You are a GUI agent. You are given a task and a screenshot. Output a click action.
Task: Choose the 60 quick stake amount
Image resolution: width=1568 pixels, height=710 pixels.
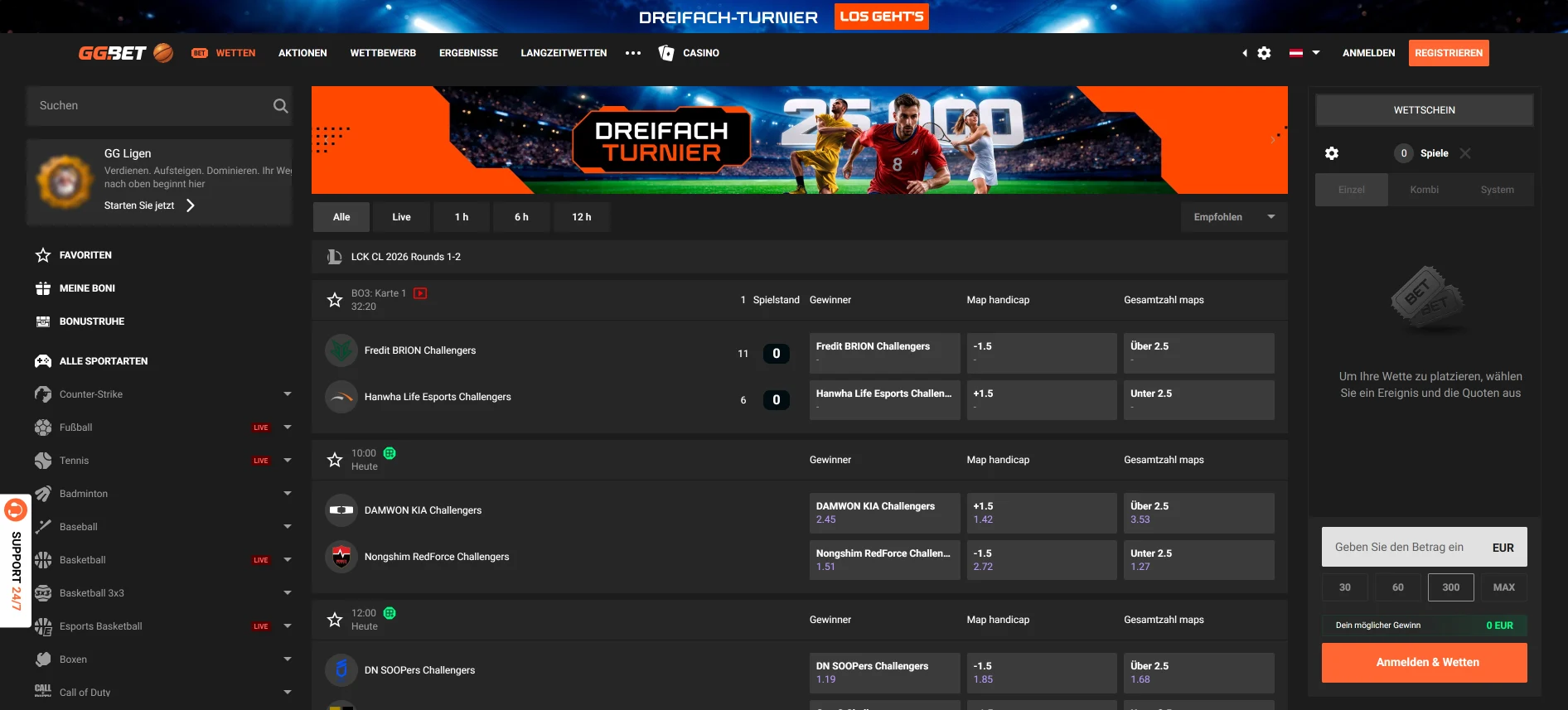[1398, 587]
